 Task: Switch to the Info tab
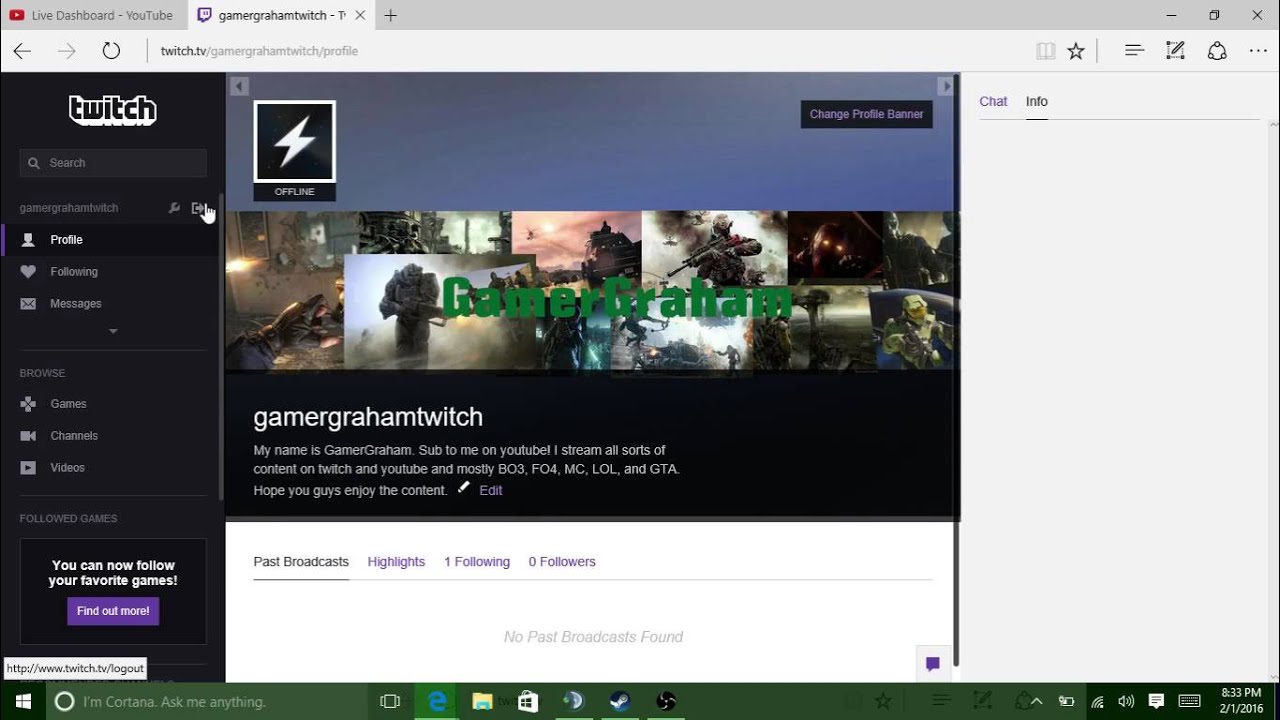pos(1037,101)
